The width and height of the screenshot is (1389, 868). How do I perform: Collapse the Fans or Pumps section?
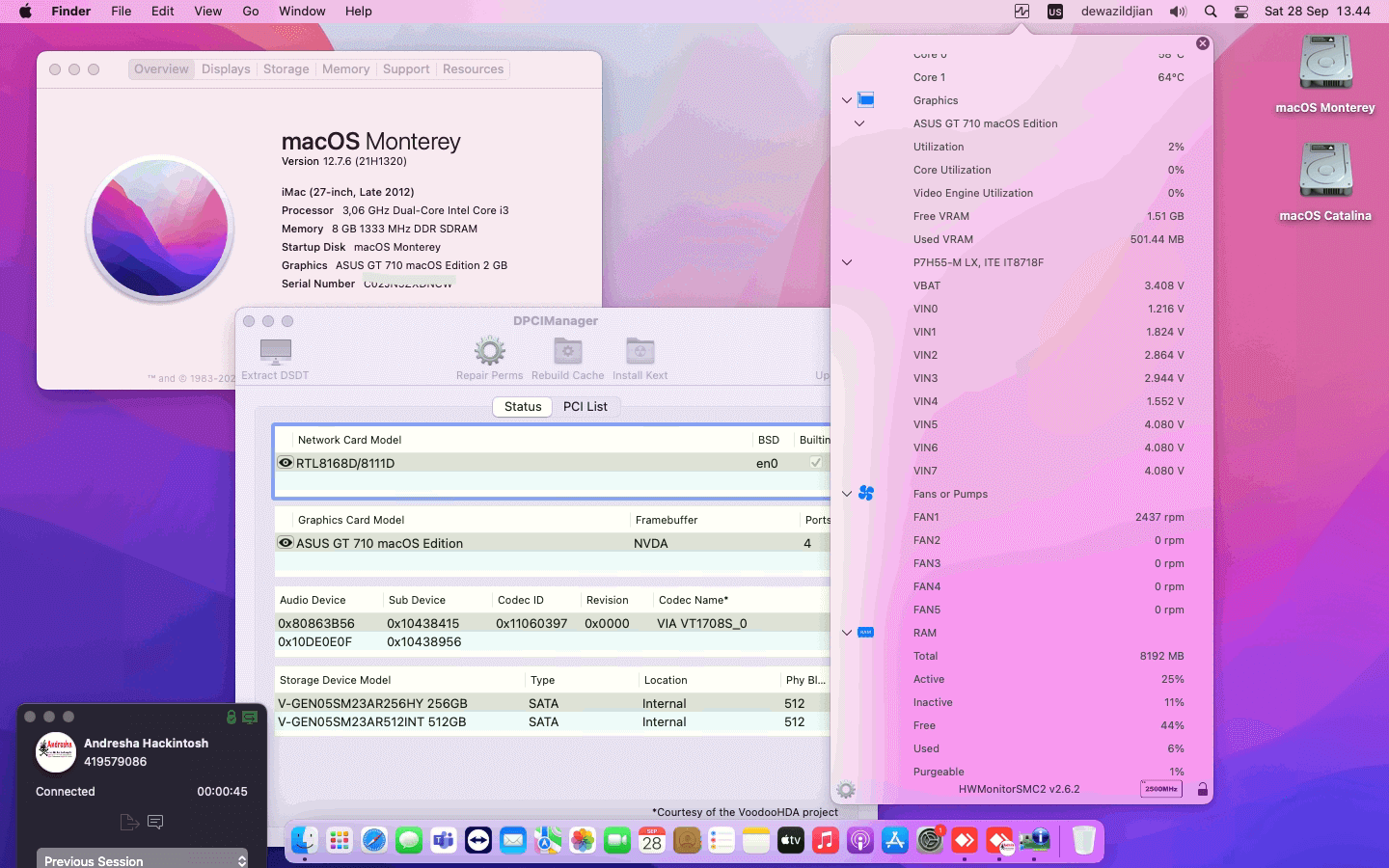click(x=846, y=494)
